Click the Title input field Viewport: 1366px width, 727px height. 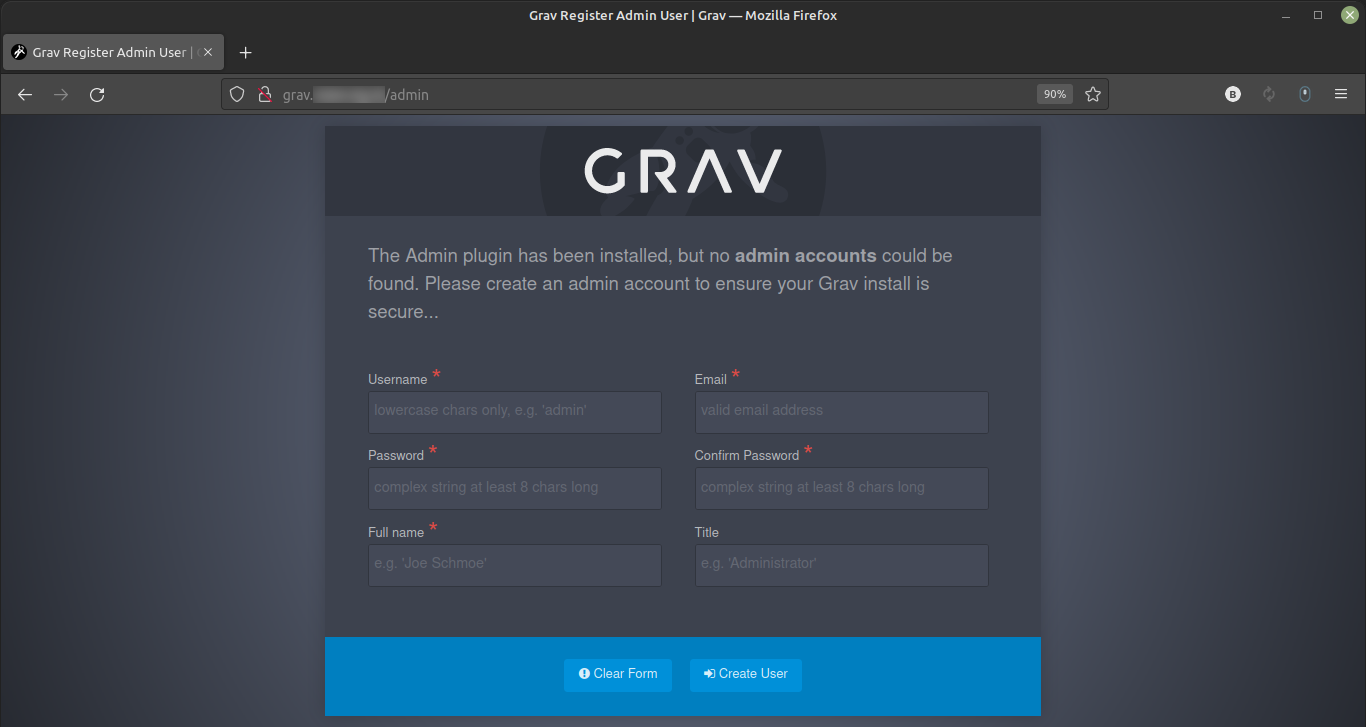tap(841, 564)
